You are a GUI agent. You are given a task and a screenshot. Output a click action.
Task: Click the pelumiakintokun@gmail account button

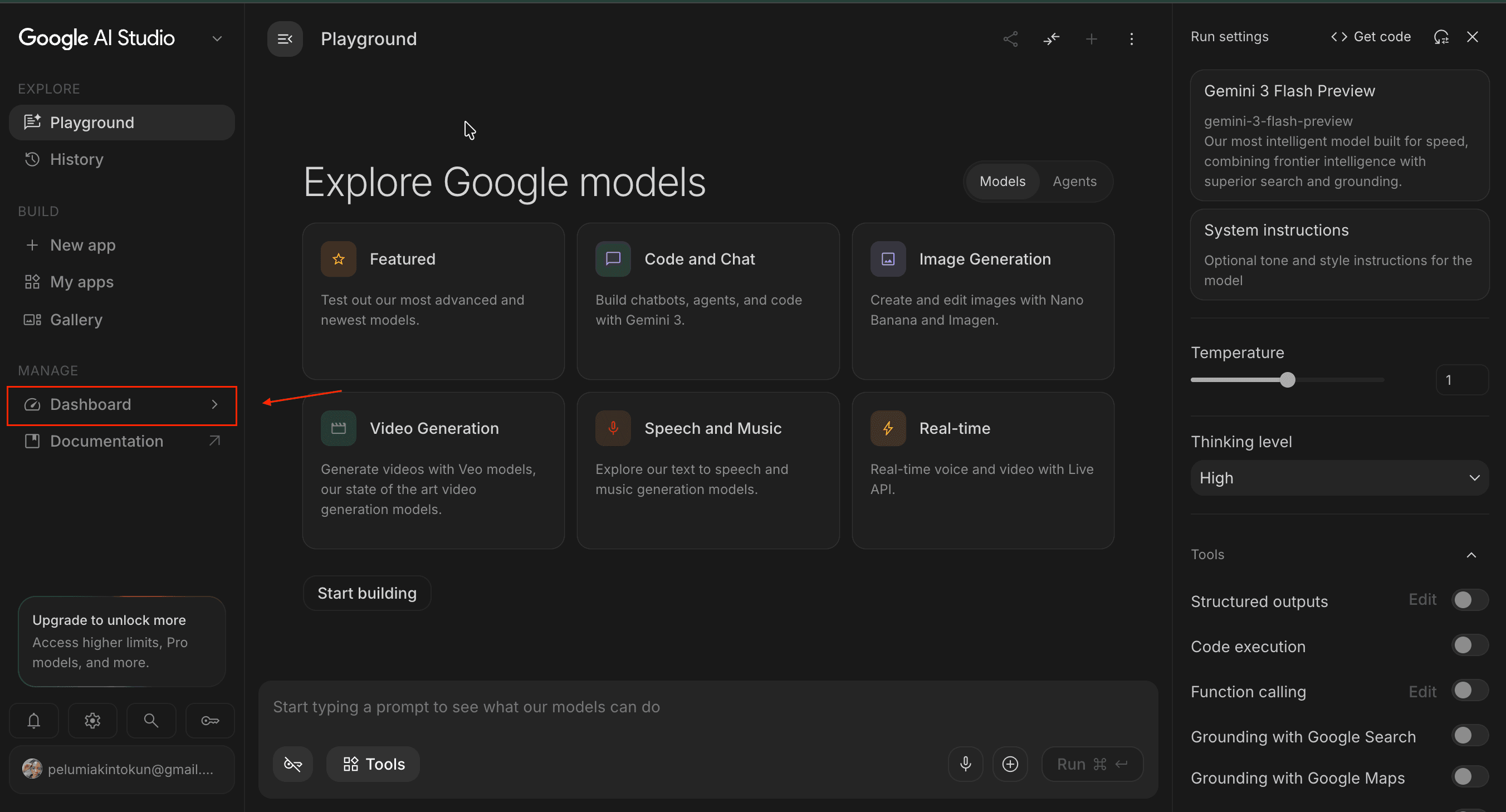121,769
